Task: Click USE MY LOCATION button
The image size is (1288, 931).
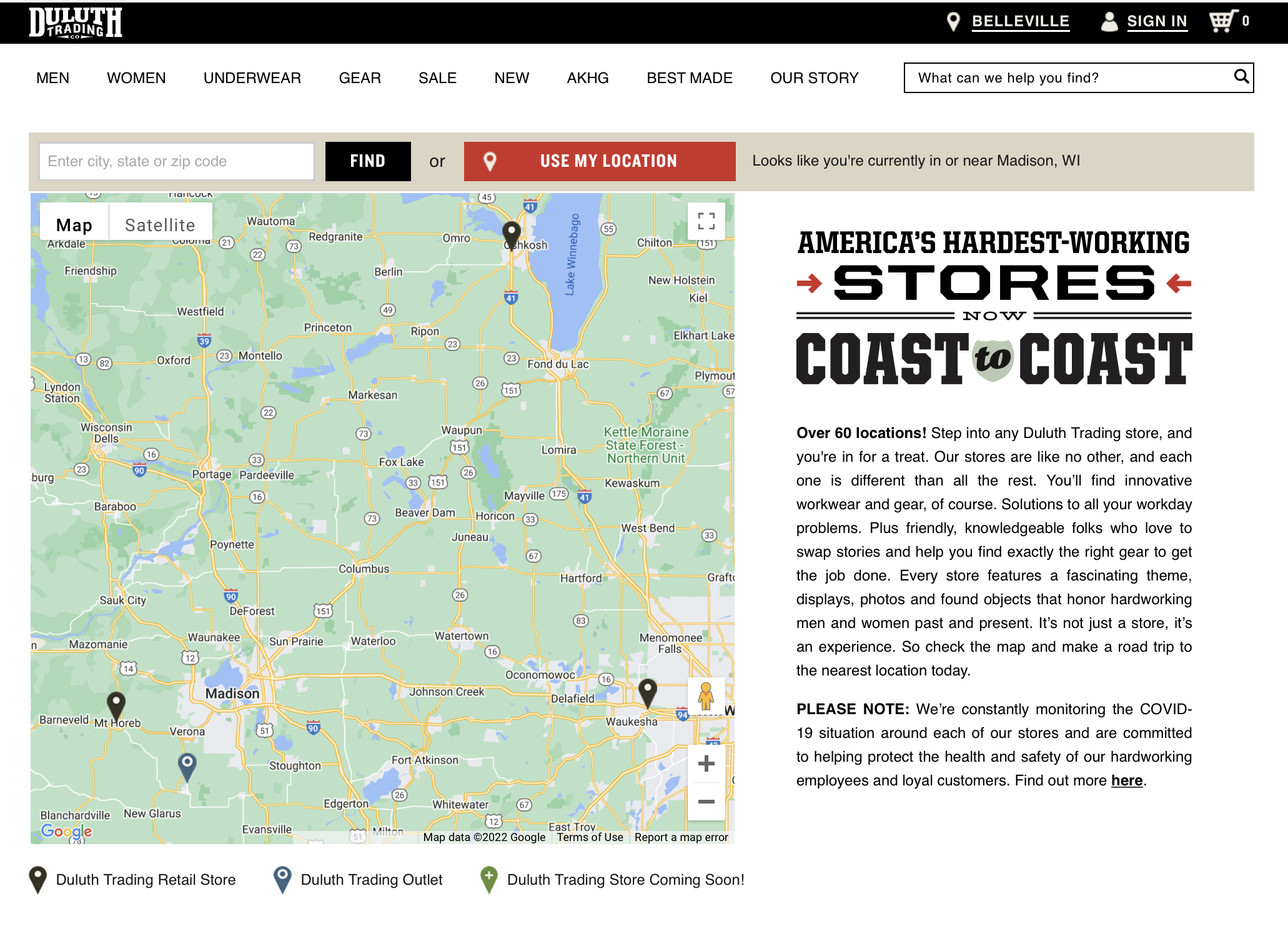Action: (599, 161)
